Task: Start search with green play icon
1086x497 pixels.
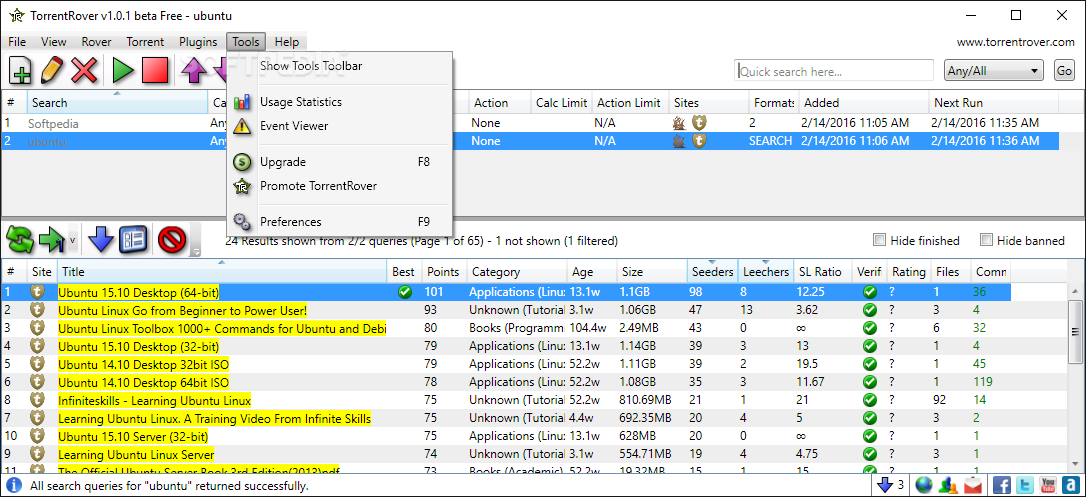Action: coord(123,71)
